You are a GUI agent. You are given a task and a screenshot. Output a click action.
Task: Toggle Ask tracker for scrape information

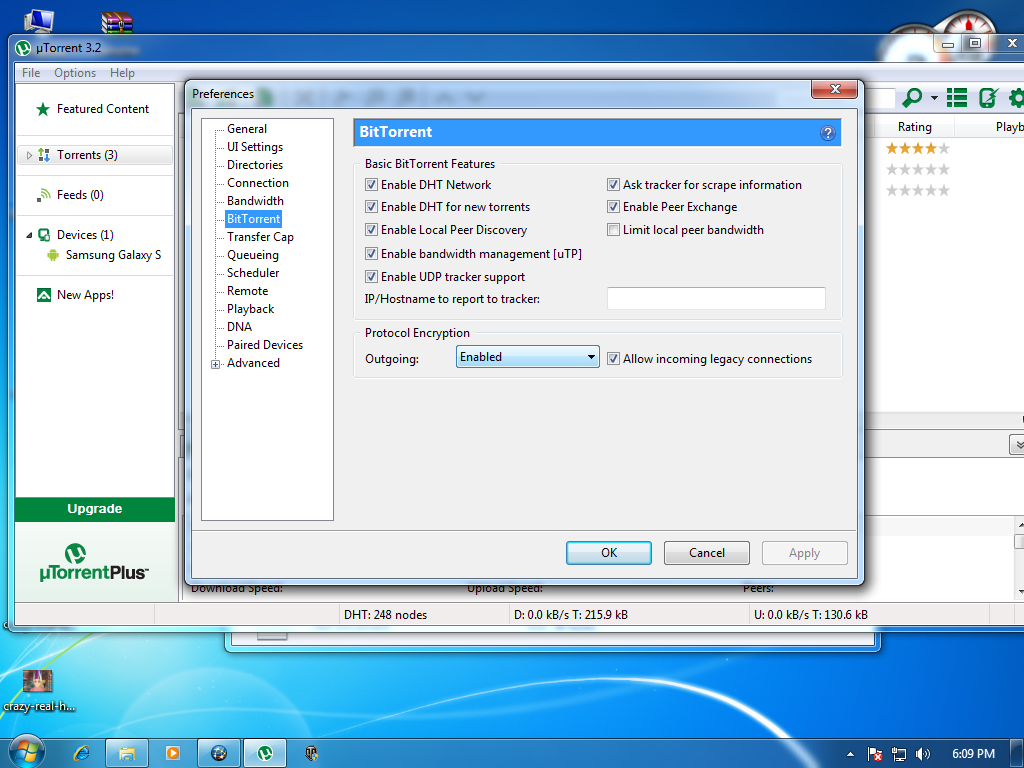(x=613, y=185)
